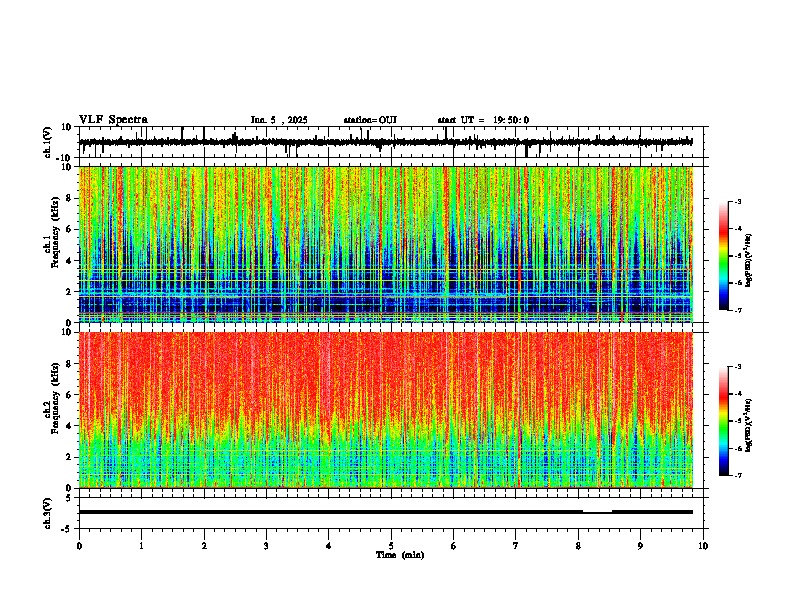Click the 'ch.1(V)' waveform axis label

click(x=48, y=142)
